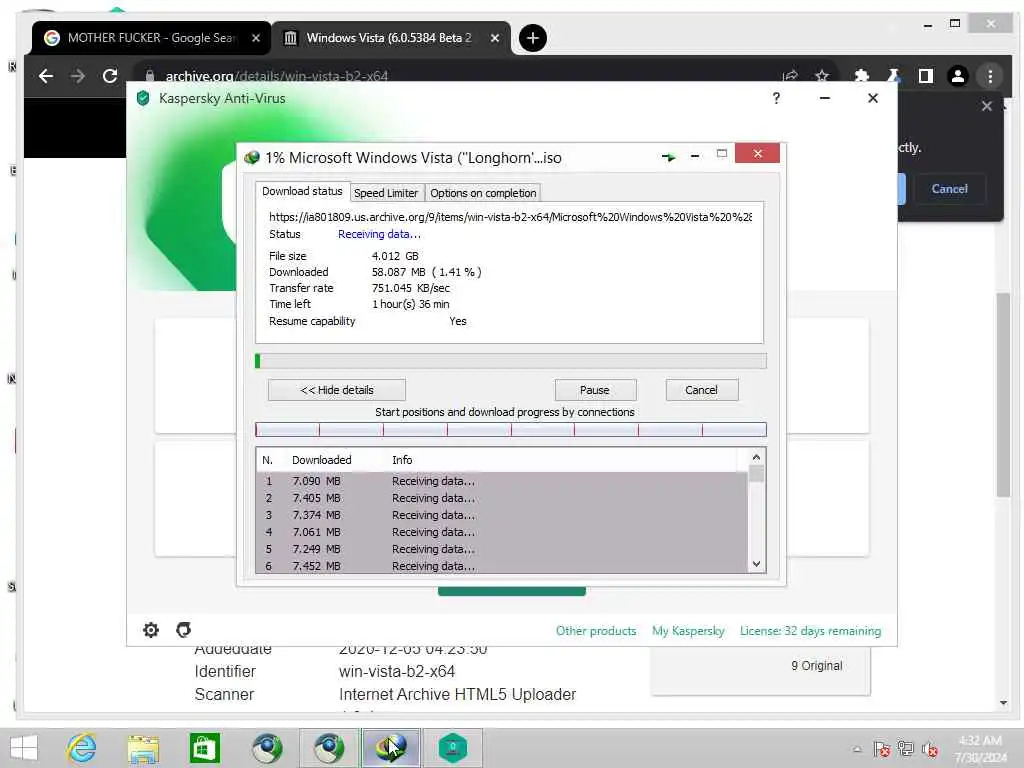Click the win-vista-b2-x64 identifier text
Viewport: 1024px width, 768px height.
pos(396,671)
